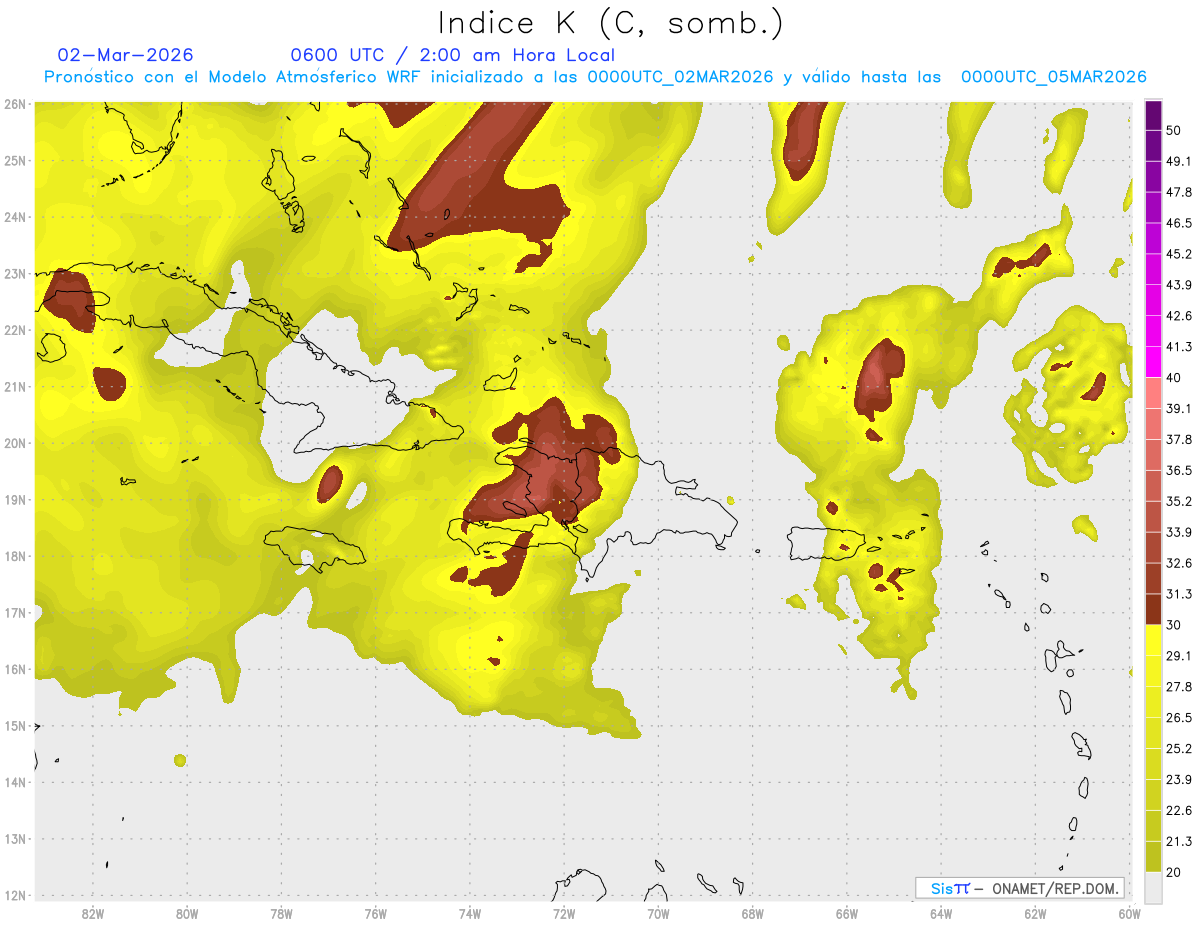Click the '12N' latitude label
Screen dimensions: 1200x927
(x=14, y=895)
